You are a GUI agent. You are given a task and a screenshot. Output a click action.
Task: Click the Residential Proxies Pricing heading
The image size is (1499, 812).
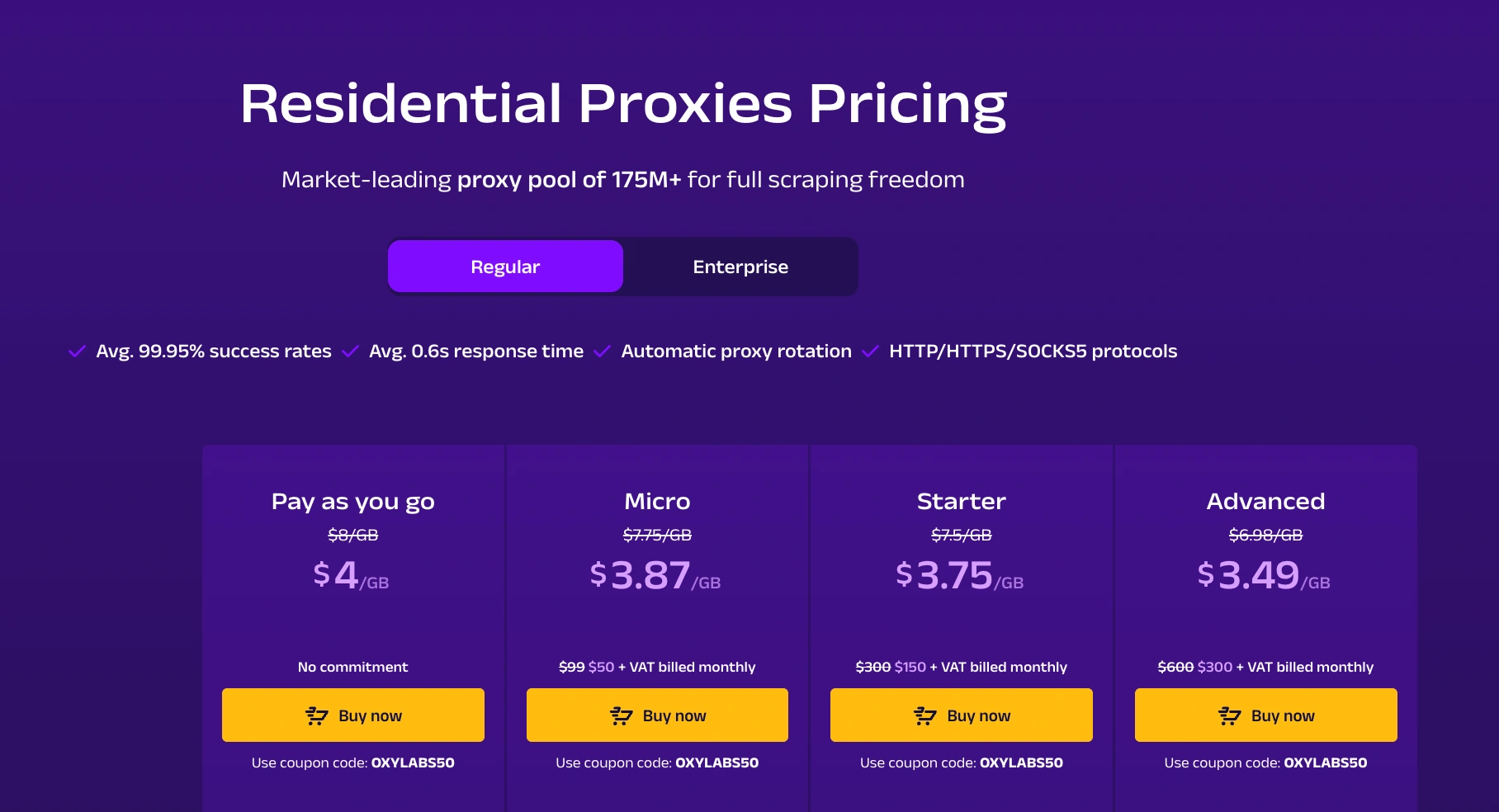point(623,104)
